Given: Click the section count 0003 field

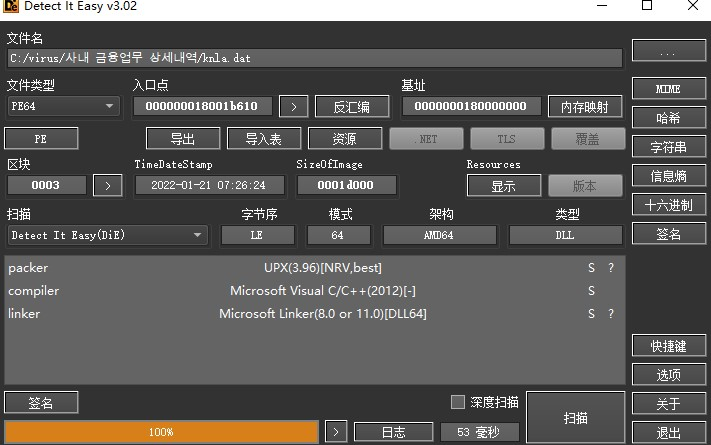Looking at the screenshot, I should point(46,186).
